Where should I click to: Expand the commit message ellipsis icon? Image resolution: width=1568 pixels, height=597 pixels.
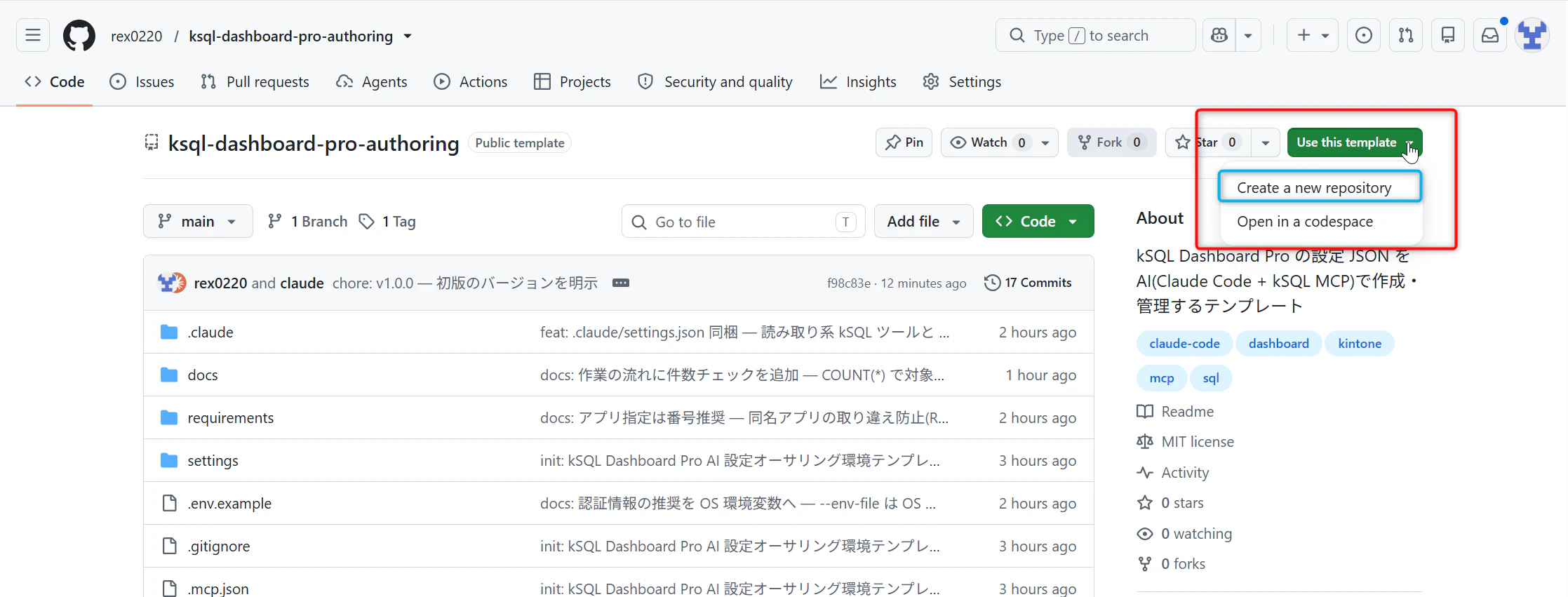621,283
